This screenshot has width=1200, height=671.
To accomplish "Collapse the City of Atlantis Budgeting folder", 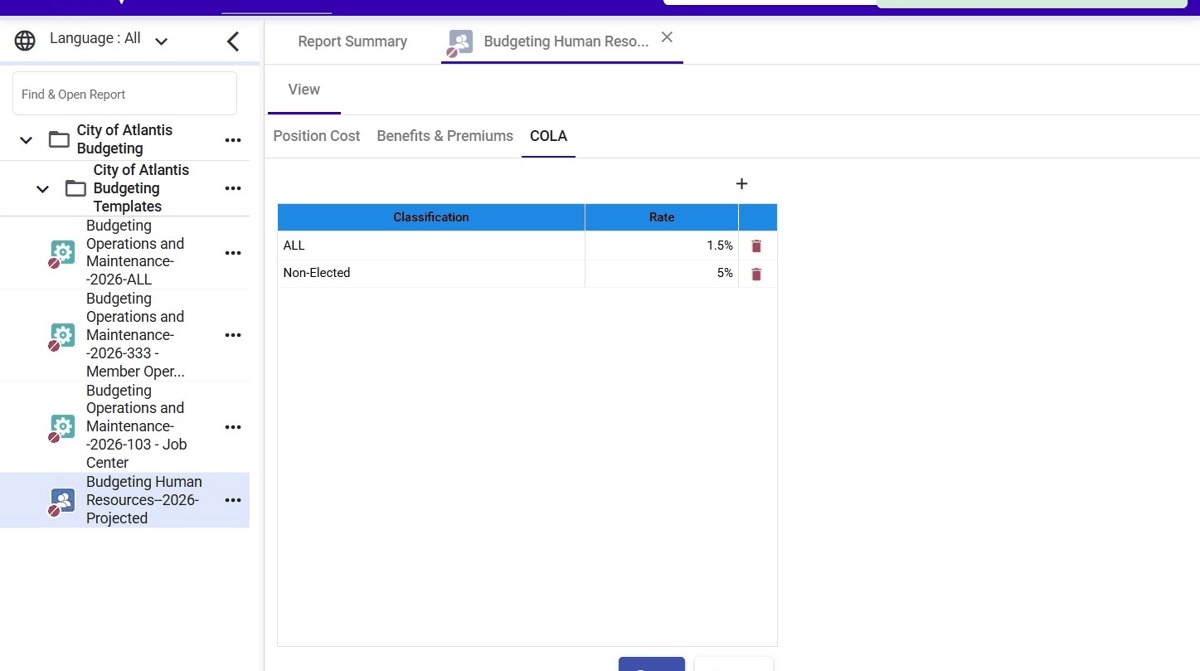I will click(x=26, y=140).
